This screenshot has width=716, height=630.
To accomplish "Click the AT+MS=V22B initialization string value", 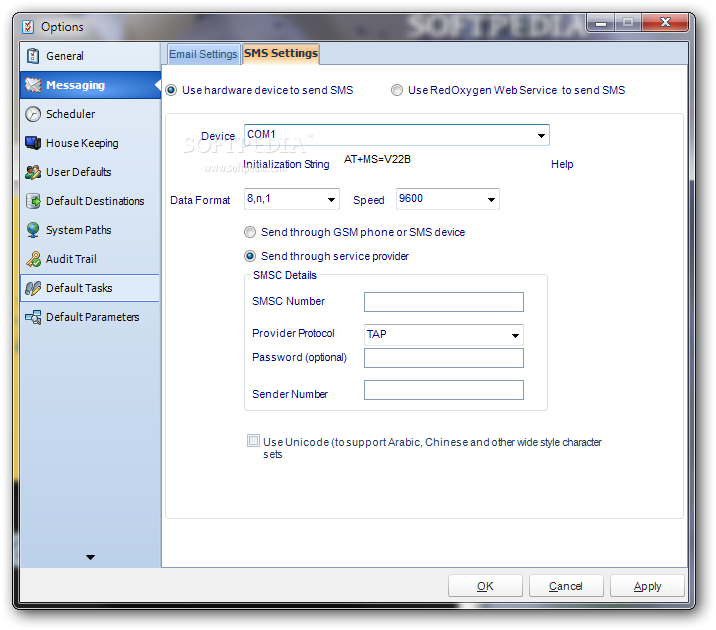I will pyautogui.click(x=377, y=159).
